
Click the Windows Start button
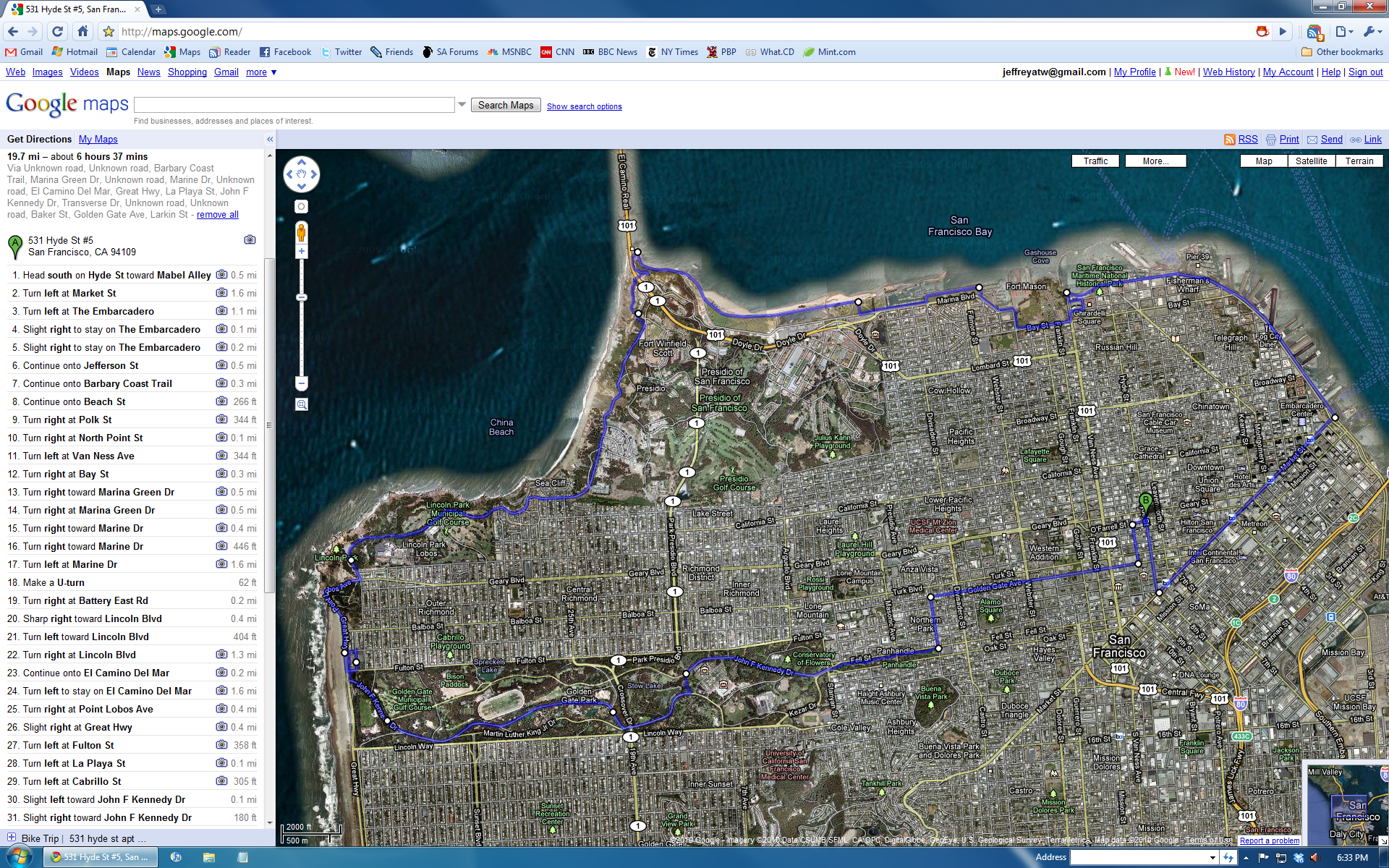20,857
